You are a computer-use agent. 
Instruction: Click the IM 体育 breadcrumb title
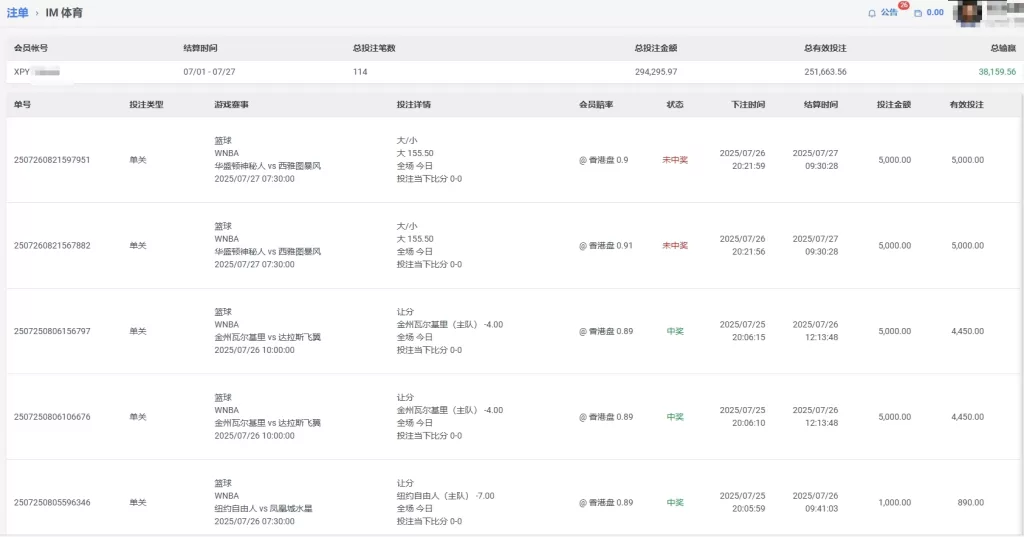click(x=64, y=13)
